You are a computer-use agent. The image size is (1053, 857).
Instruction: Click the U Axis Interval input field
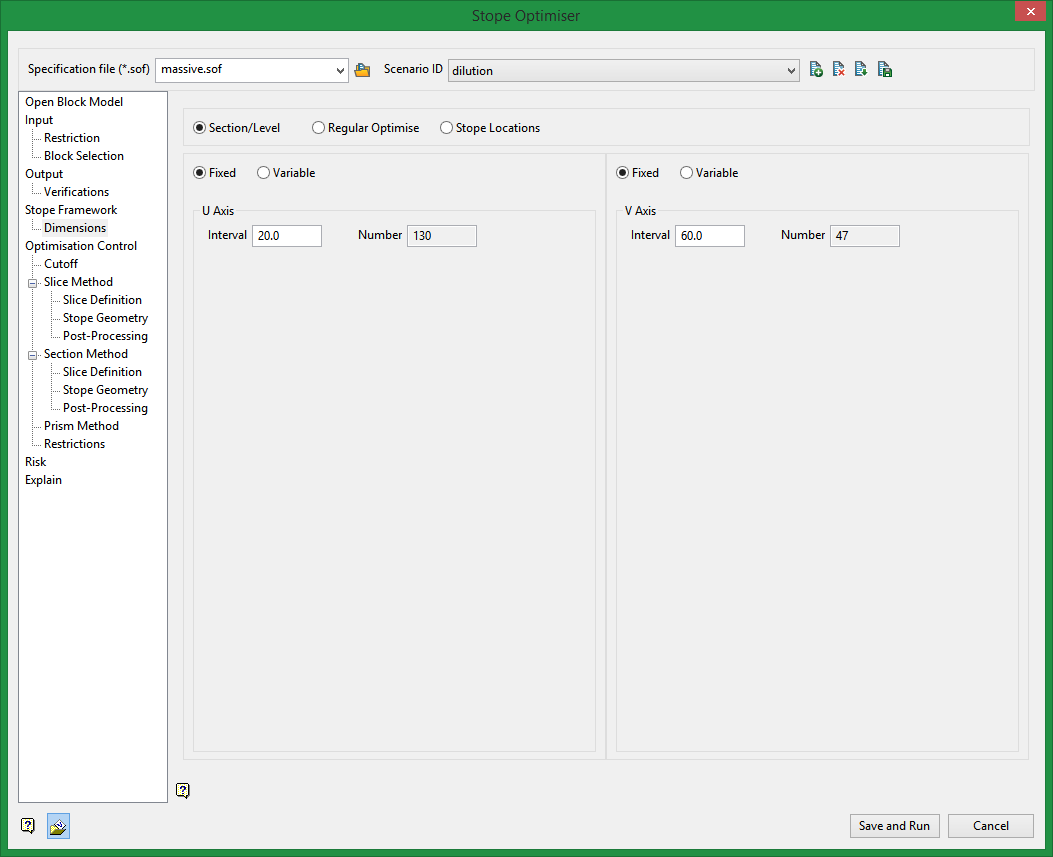click(x=286, y=236)
